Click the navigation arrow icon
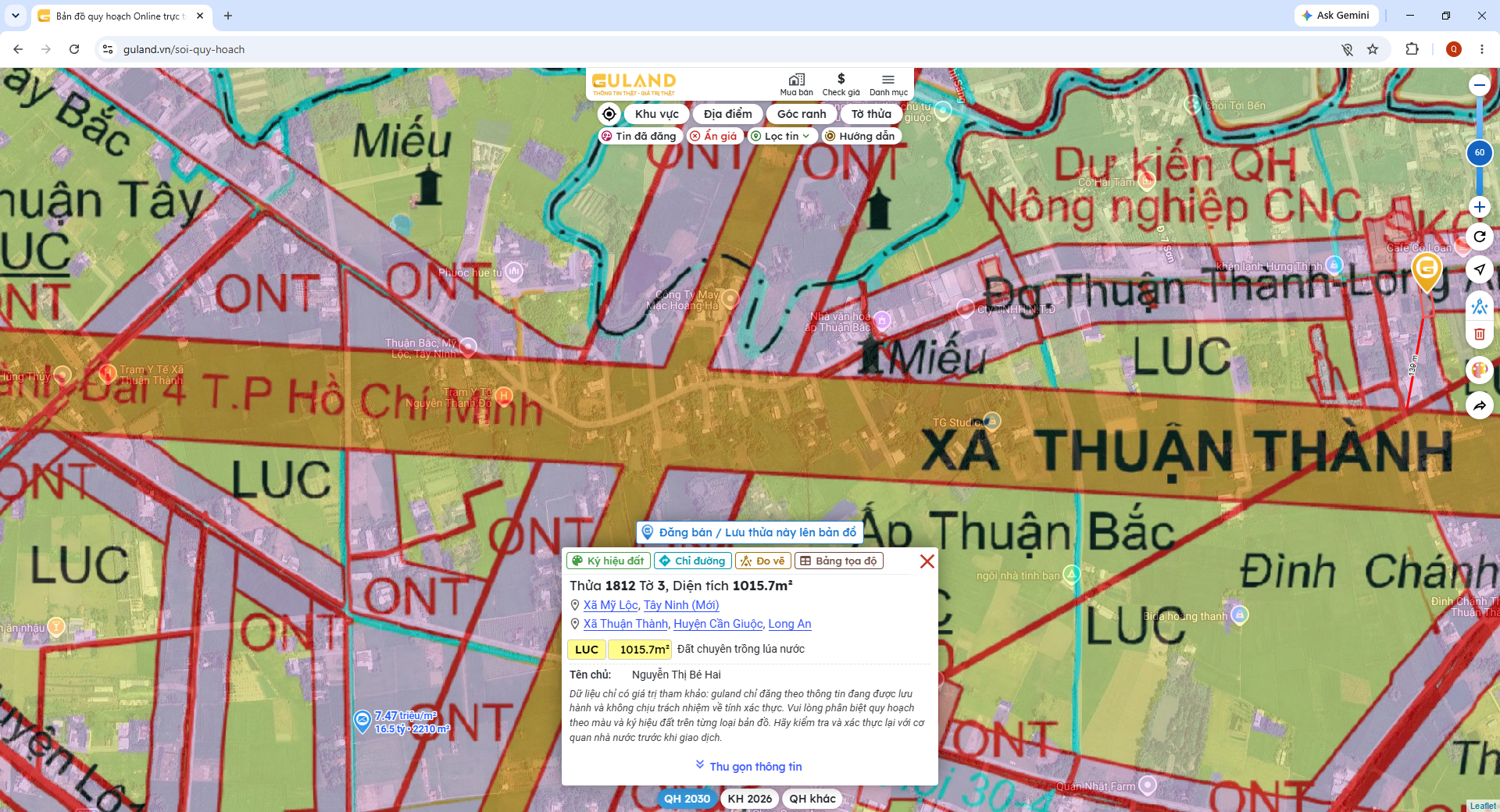Viewport: 1500px width, 812px height. 1479,269
